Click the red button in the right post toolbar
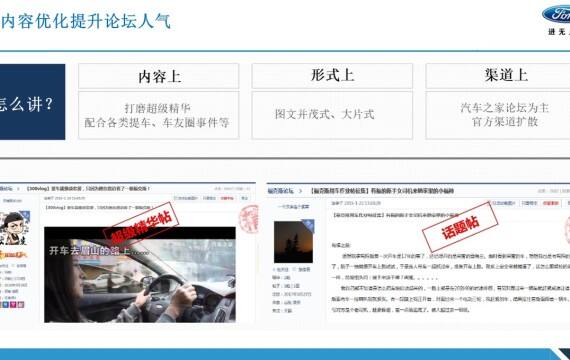This screenshot has height=360, width=570. 551,203
